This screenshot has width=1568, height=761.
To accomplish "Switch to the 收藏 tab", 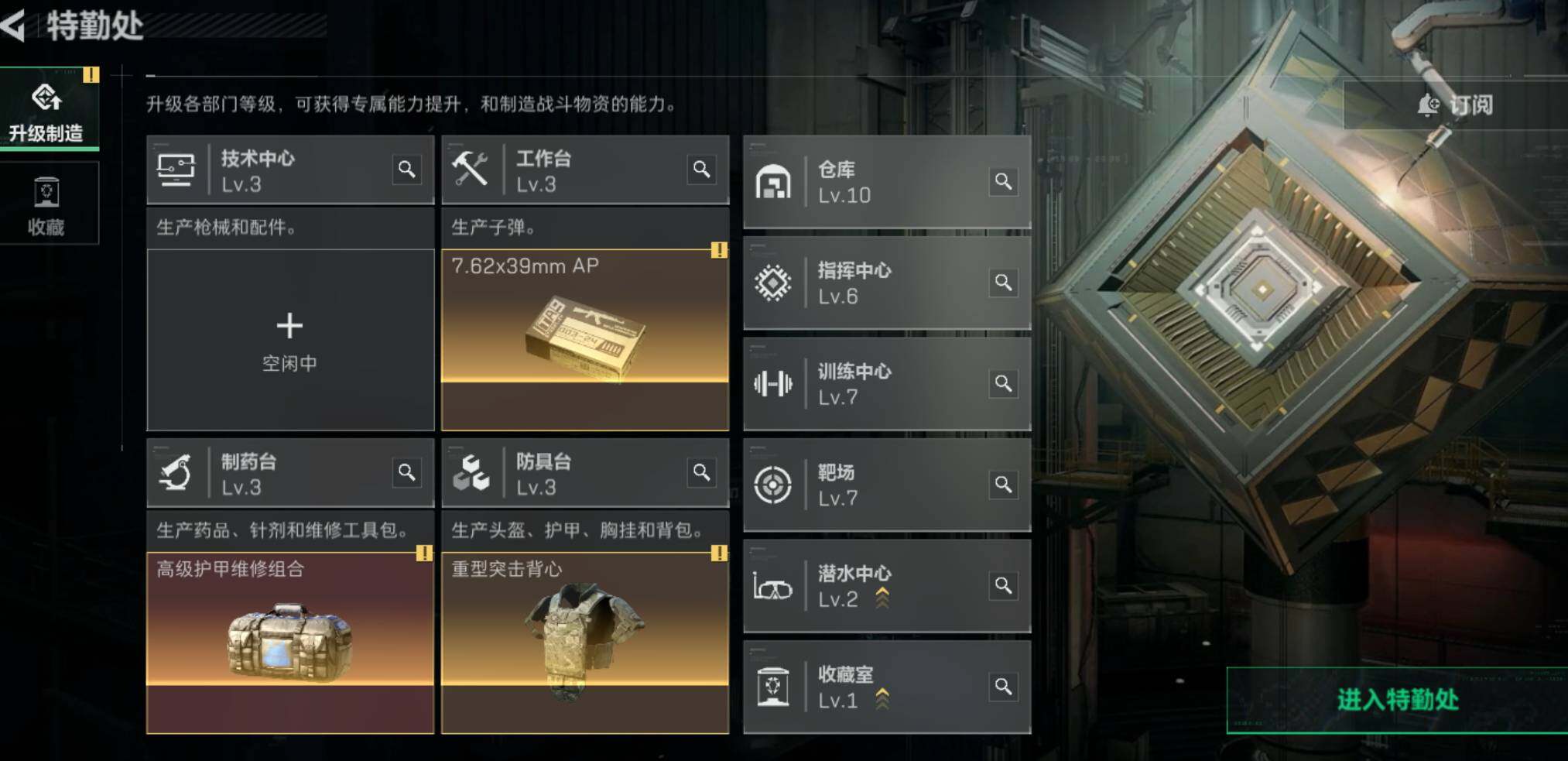I will [48, 204].
